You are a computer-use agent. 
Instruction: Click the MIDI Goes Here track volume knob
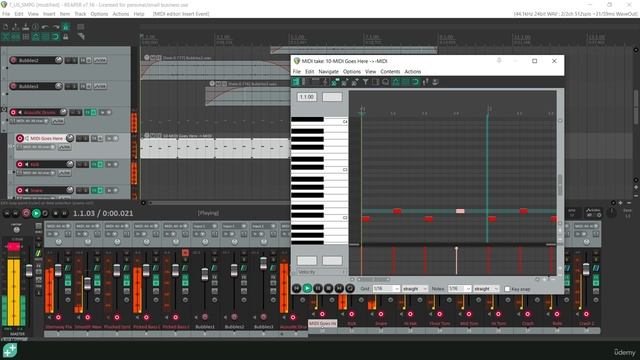click(70, 138)
